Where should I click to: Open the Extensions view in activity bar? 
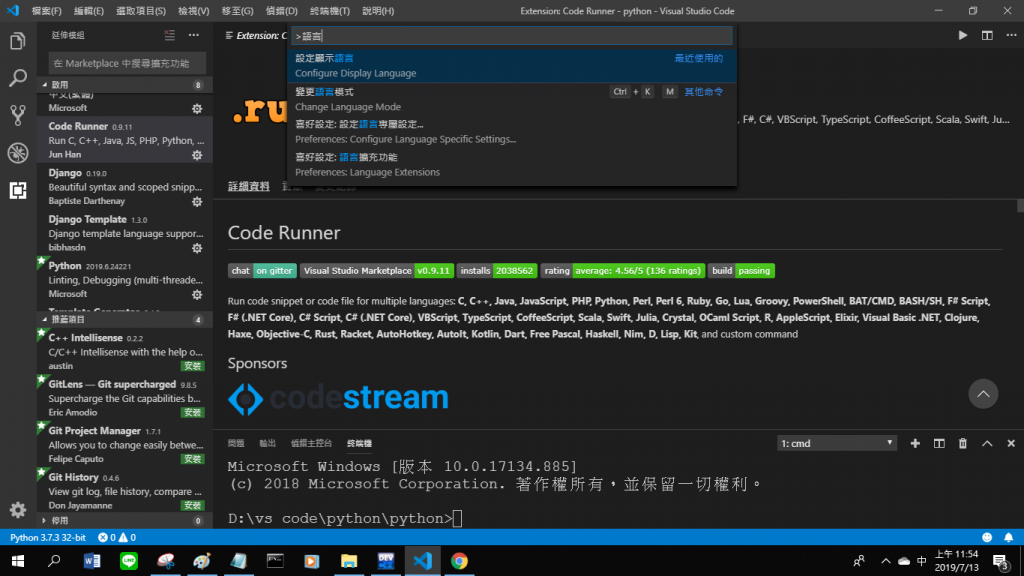18,190
